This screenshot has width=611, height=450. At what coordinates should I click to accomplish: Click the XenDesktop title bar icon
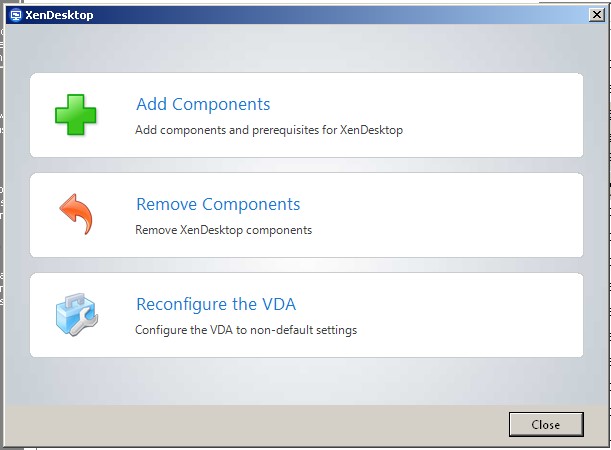16,15
